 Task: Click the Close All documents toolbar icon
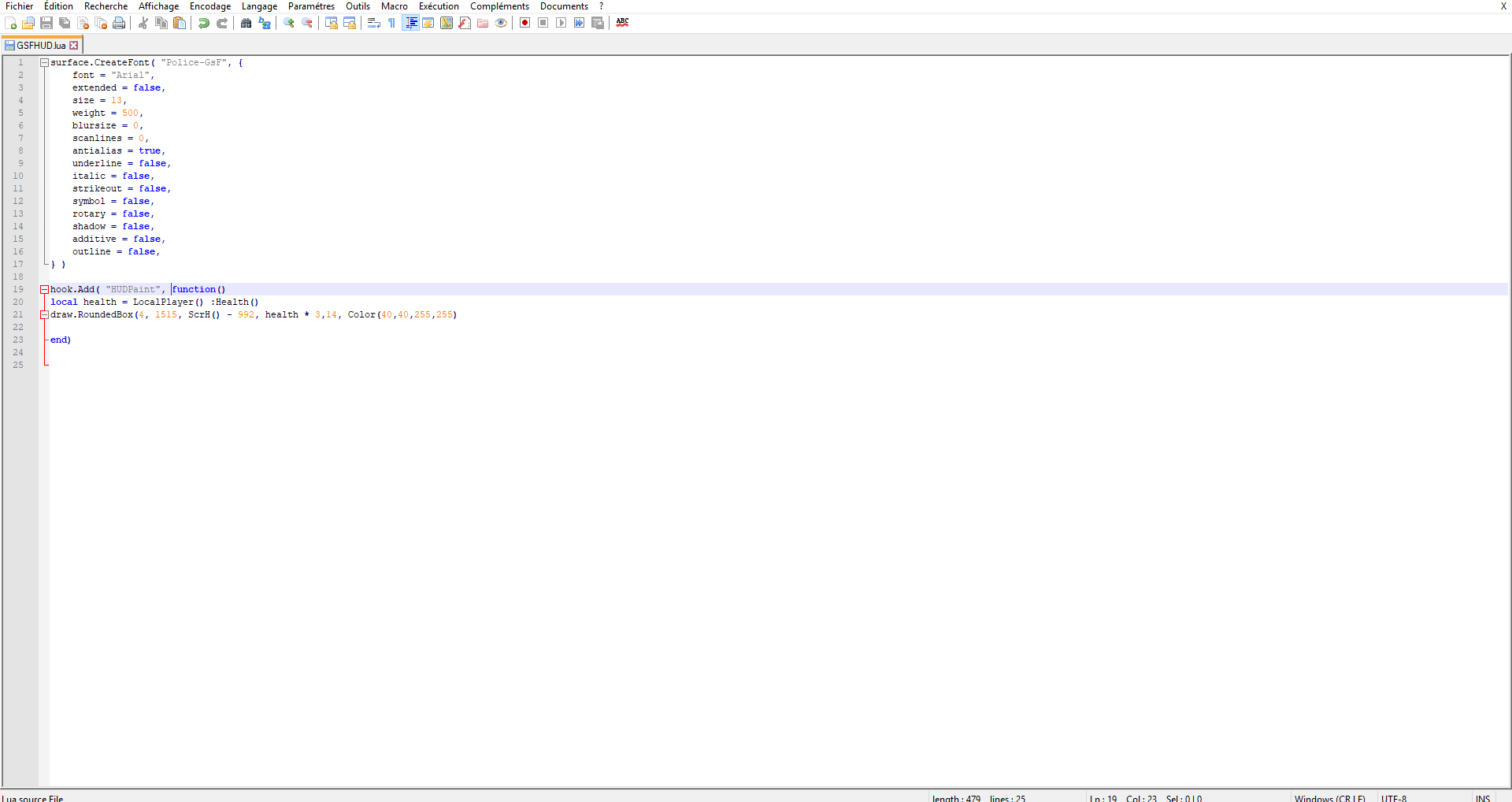[x=101, y=23]
